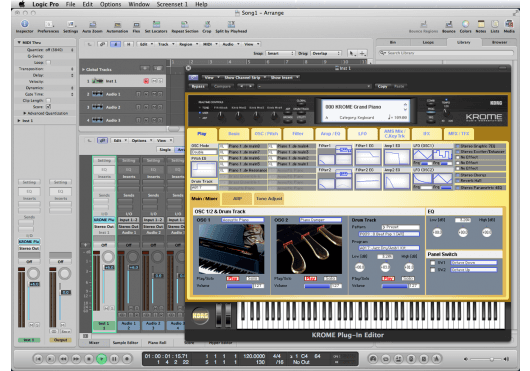This screenshot has height=371, width=530.
Task: Click the Rewind transport button
Action: point(63,358)
